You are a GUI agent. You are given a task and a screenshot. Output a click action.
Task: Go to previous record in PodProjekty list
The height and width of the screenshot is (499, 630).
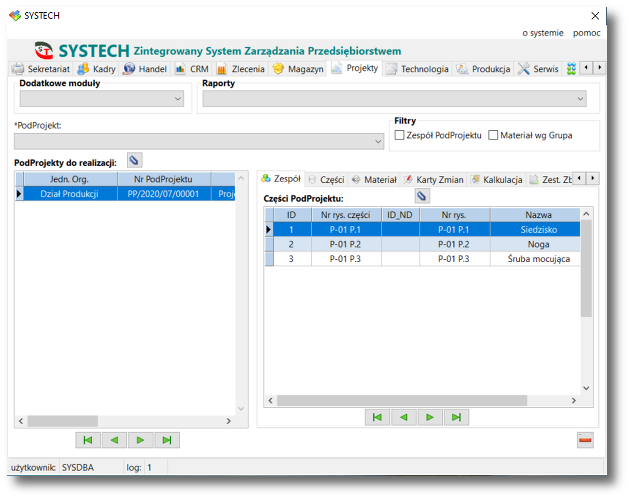coord(115,440)
